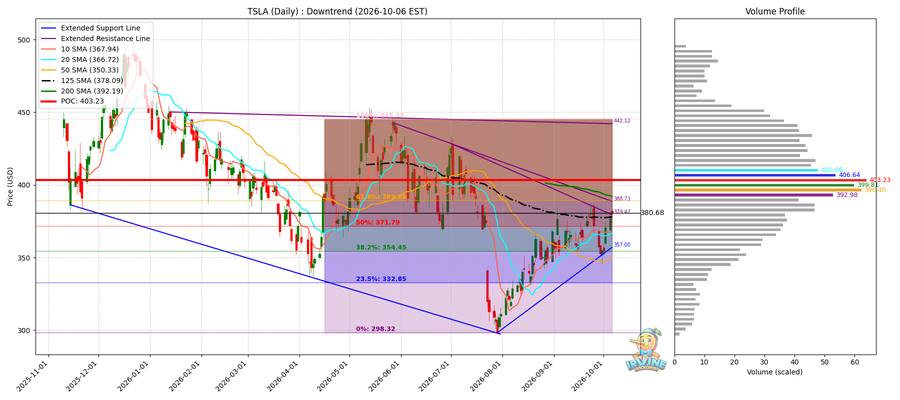
Task: Click the Extended Resistance Line legend entry
Action: tap(94, 38)
